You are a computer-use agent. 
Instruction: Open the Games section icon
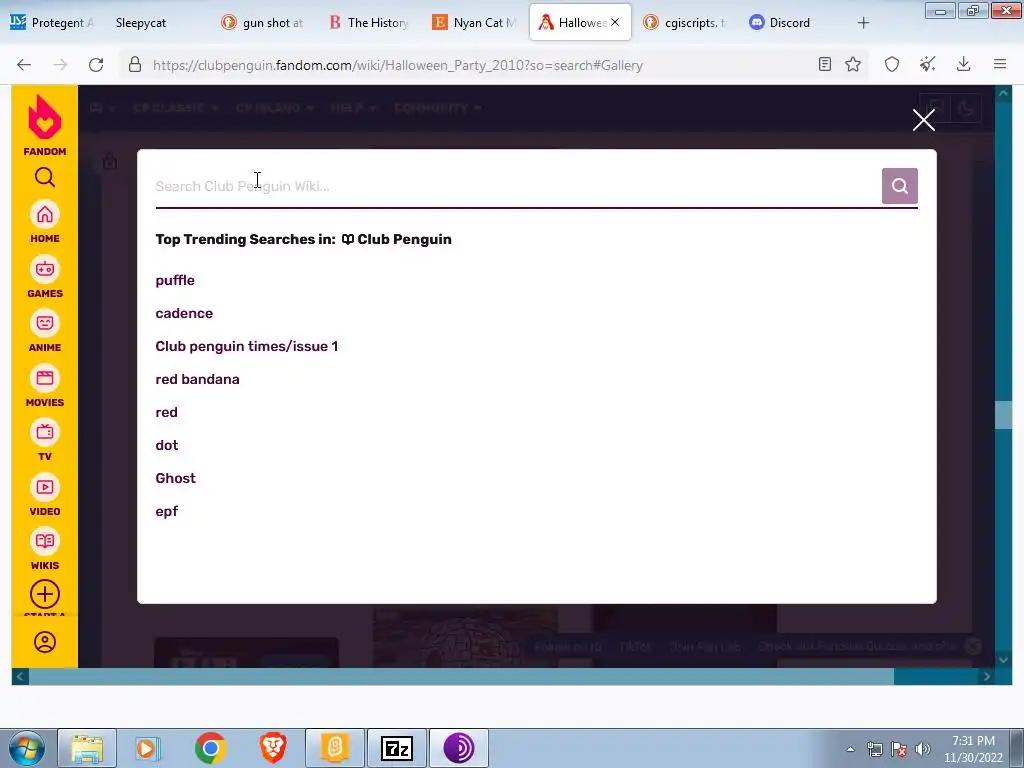pyautogui.click(x=44, y=269)
